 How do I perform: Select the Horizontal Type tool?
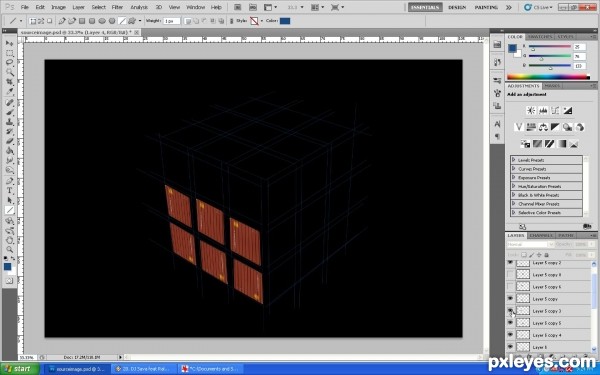tap(10, 191)
